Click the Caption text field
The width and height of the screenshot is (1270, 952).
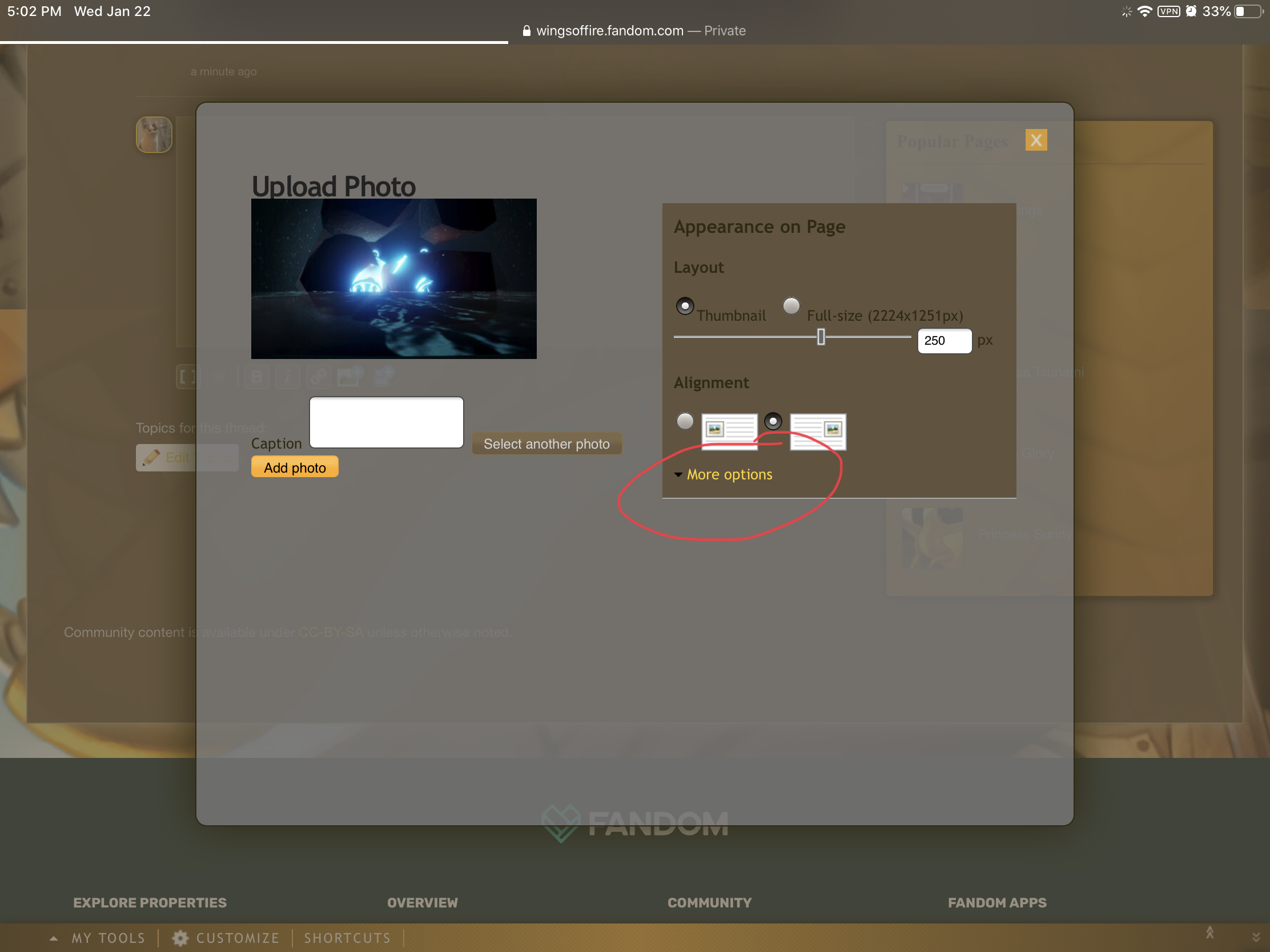(387, 422)
